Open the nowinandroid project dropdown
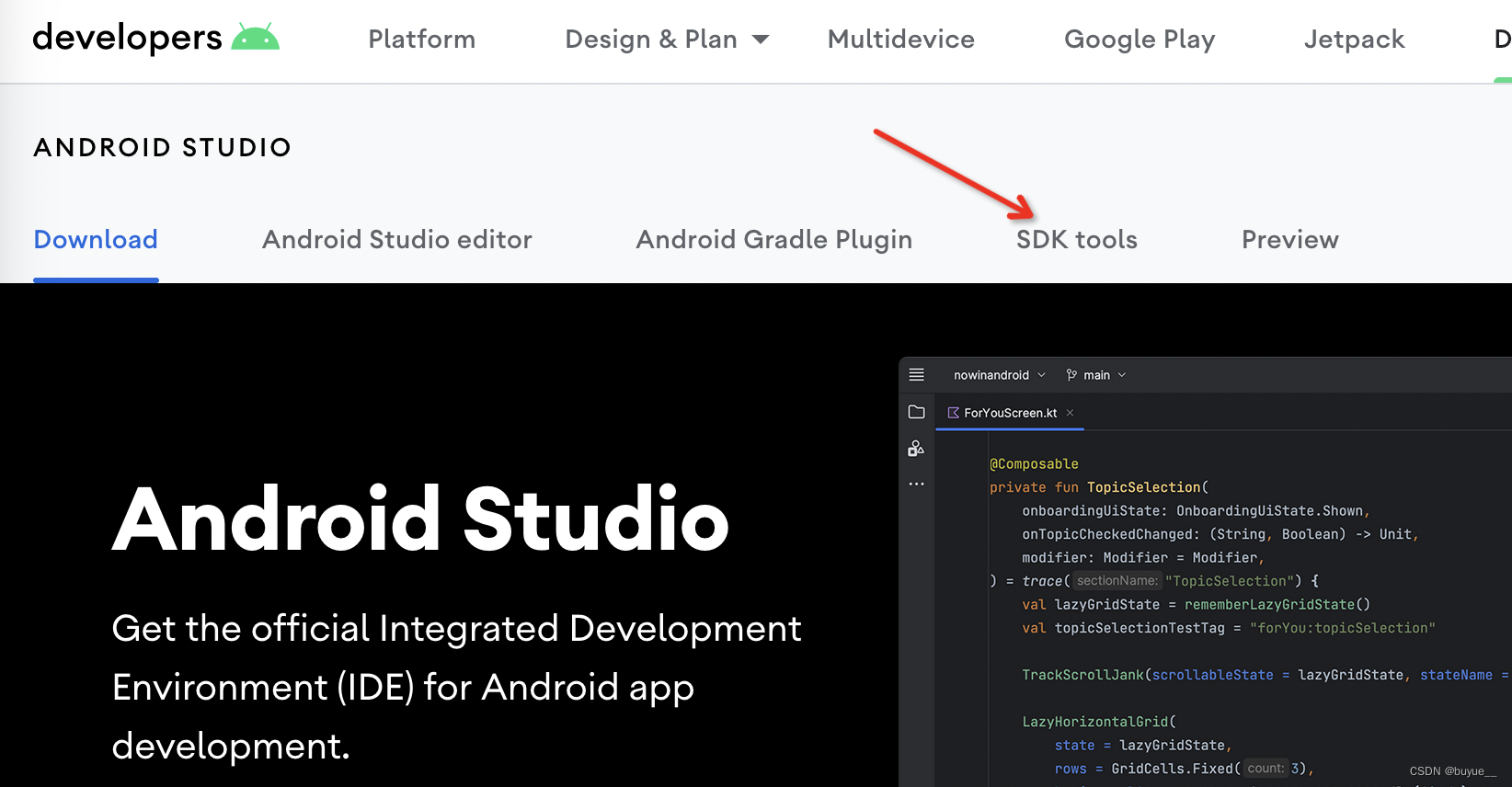Image resolution: width=1512 pixels, height=787 pixels. click(1000, 375)
